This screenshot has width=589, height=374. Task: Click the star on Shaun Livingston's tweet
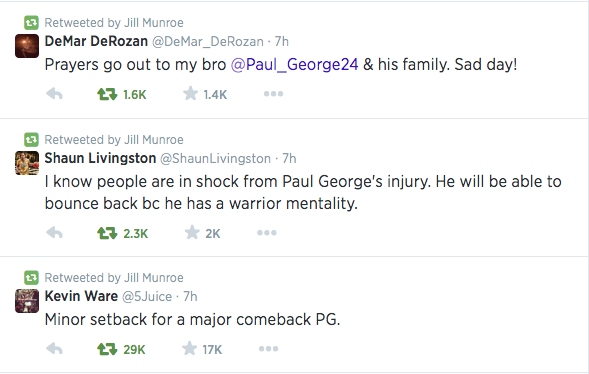(x=192, y=232)
